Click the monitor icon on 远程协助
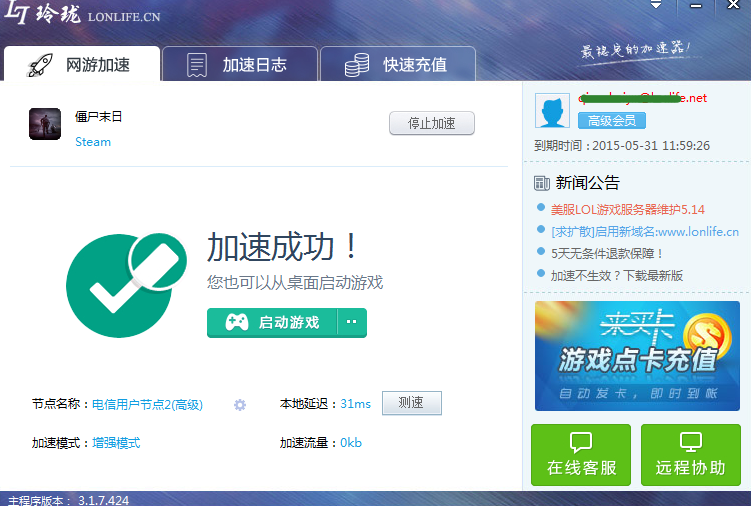Image resolution: width=751 pixels, height=506 pixels. point(691,442)
